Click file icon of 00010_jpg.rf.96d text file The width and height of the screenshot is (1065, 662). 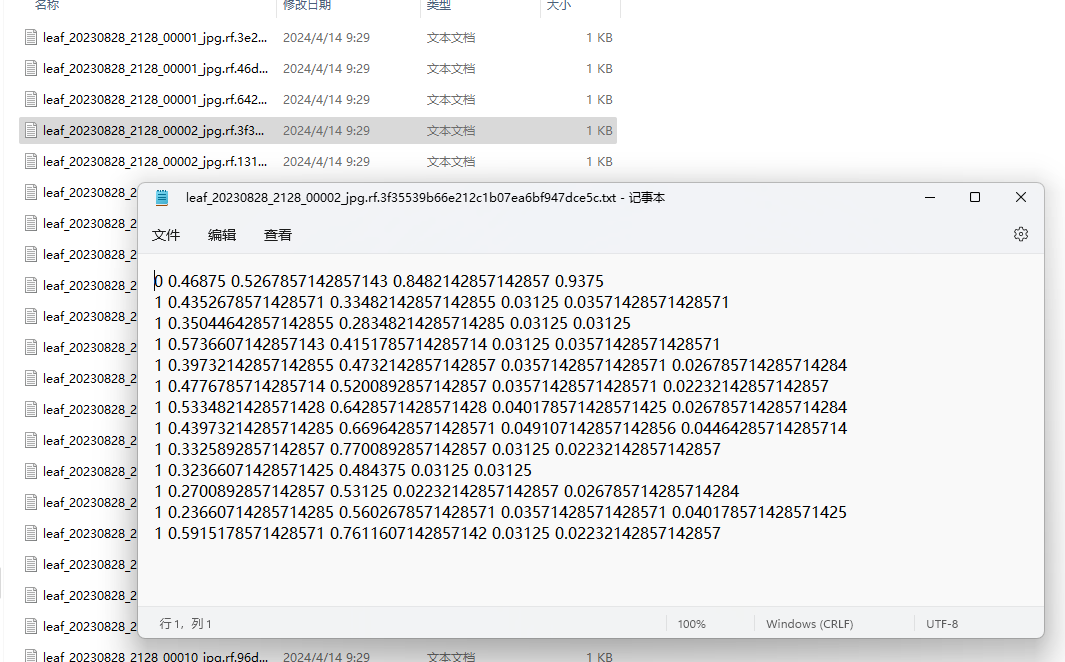tap(31, 657)
